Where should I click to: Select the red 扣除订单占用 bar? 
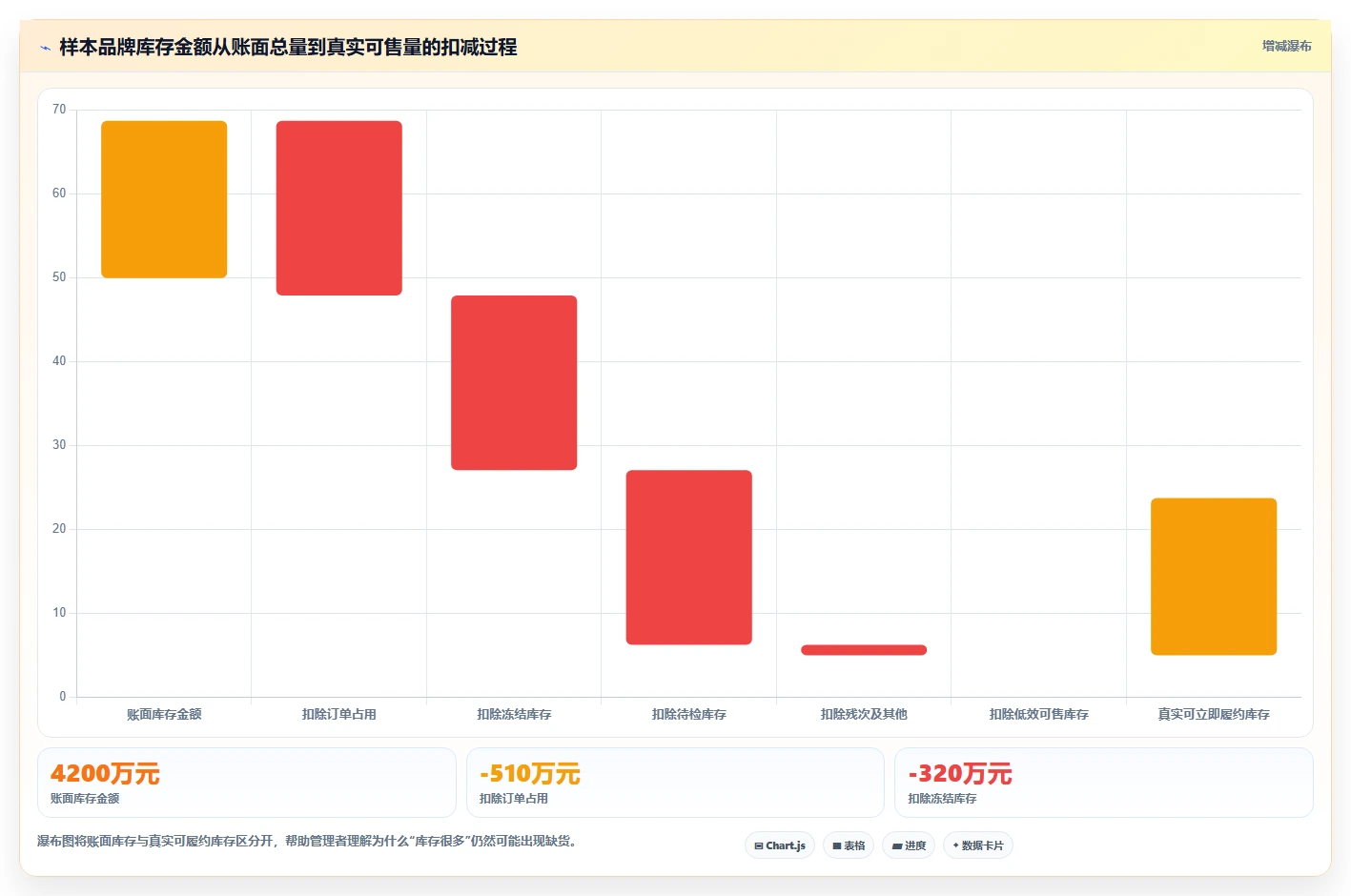(x=339, y=208)
